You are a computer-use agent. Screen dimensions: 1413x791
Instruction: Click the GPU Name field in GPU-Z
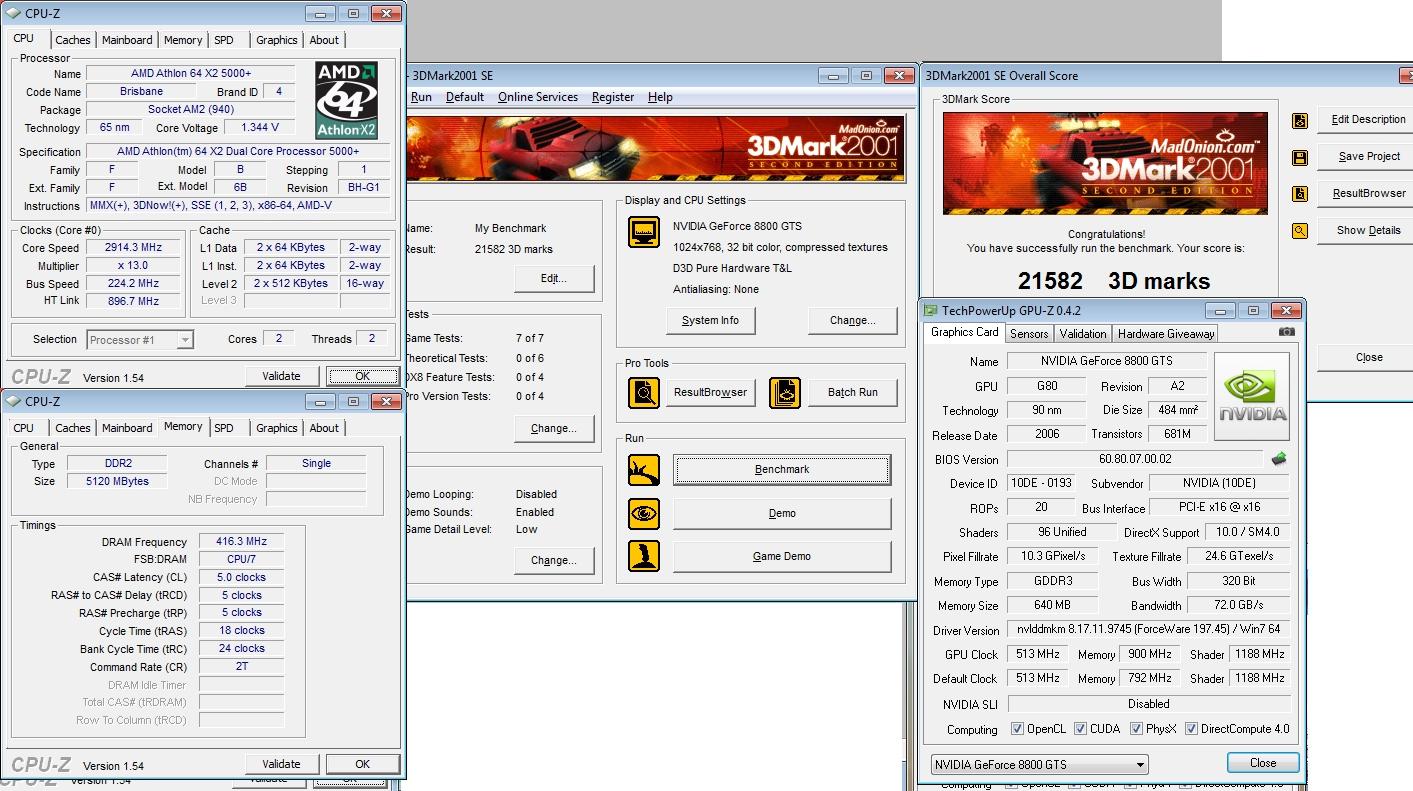tap(1106, 361)
